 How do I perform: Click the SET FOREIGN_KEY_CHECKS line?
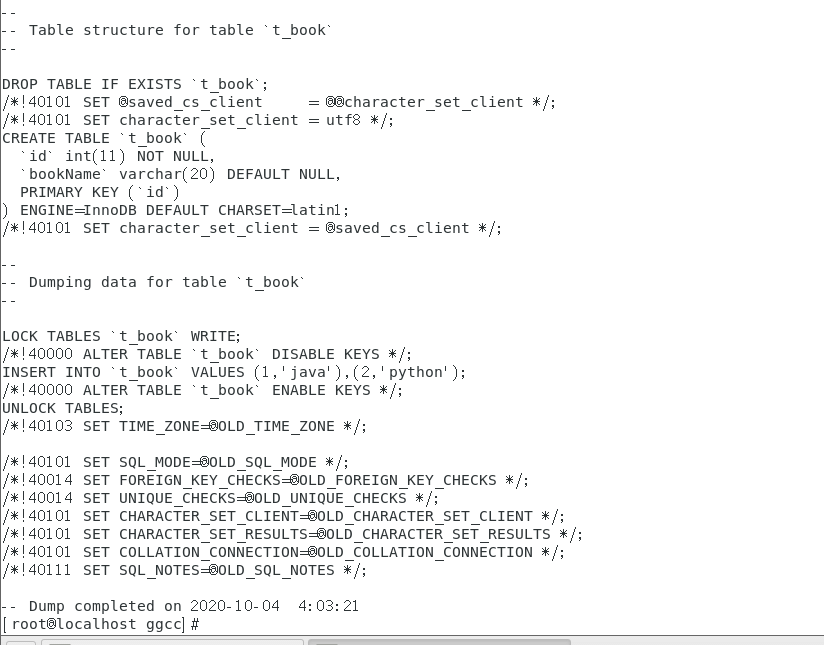coord(266,480)
